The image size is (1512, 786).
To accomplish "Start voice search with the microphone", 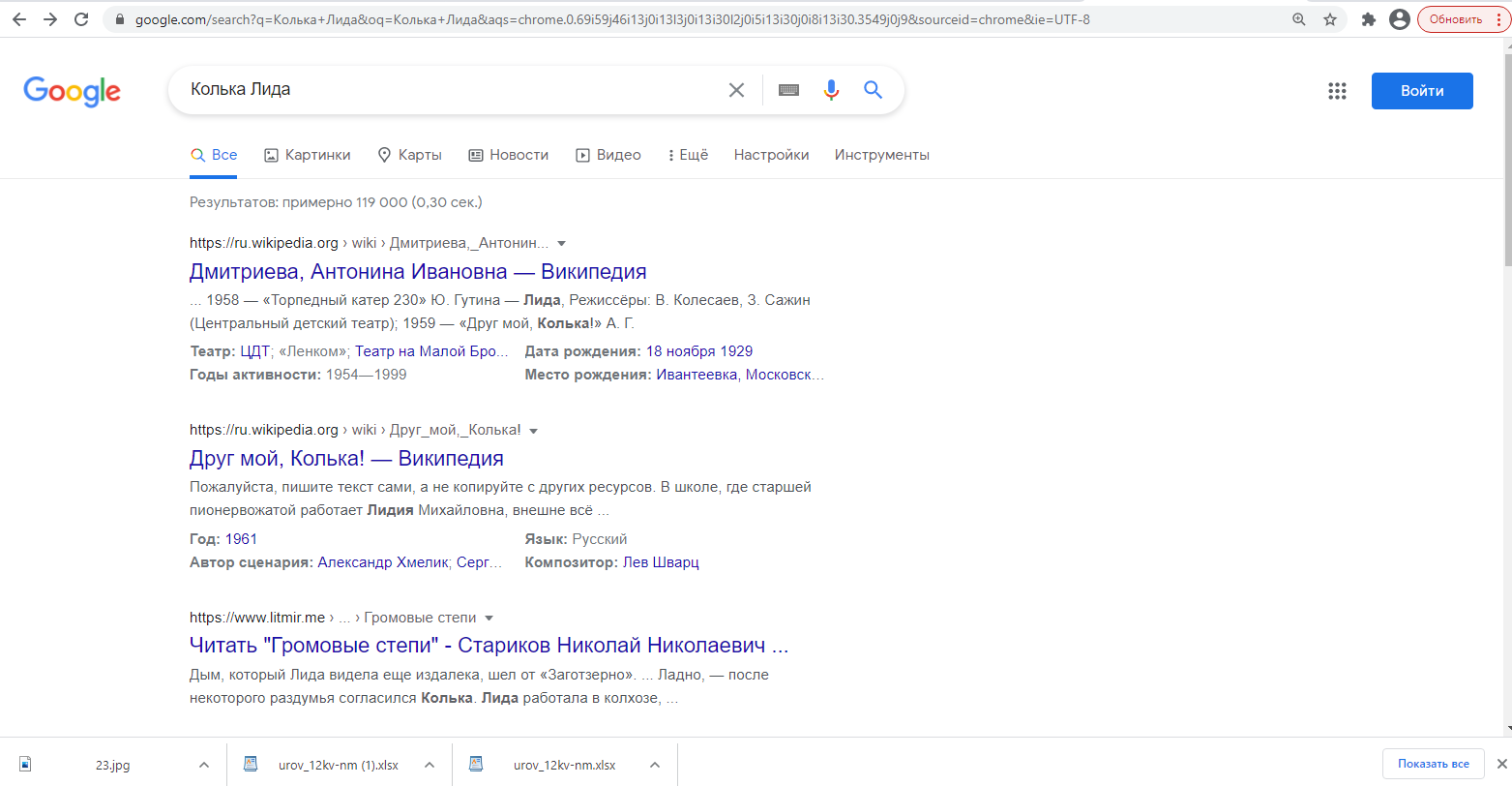I will click(831, 90).
